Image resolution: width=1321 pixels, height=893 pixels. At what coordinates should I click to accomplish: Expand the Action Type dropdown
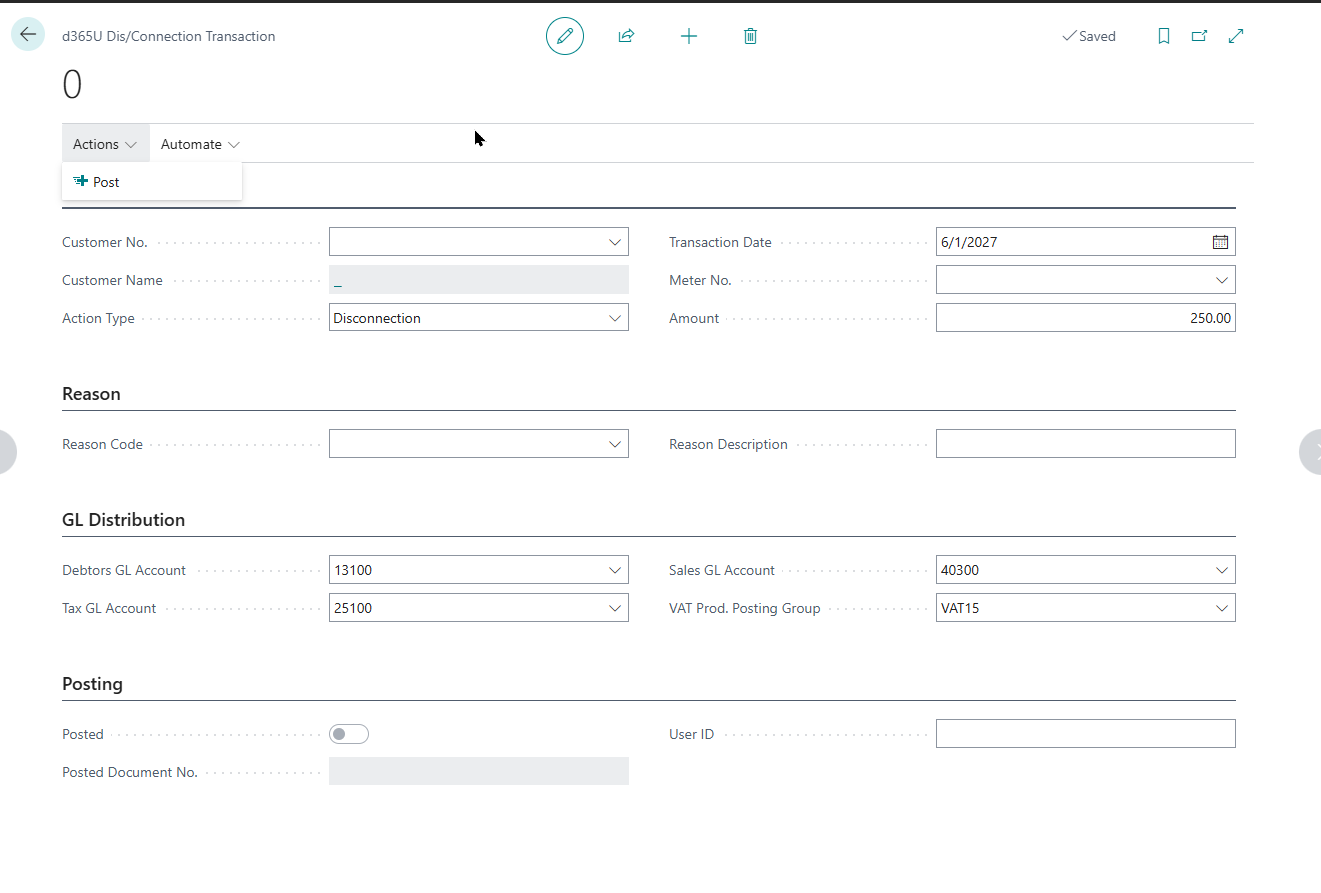tap(615, 318)
